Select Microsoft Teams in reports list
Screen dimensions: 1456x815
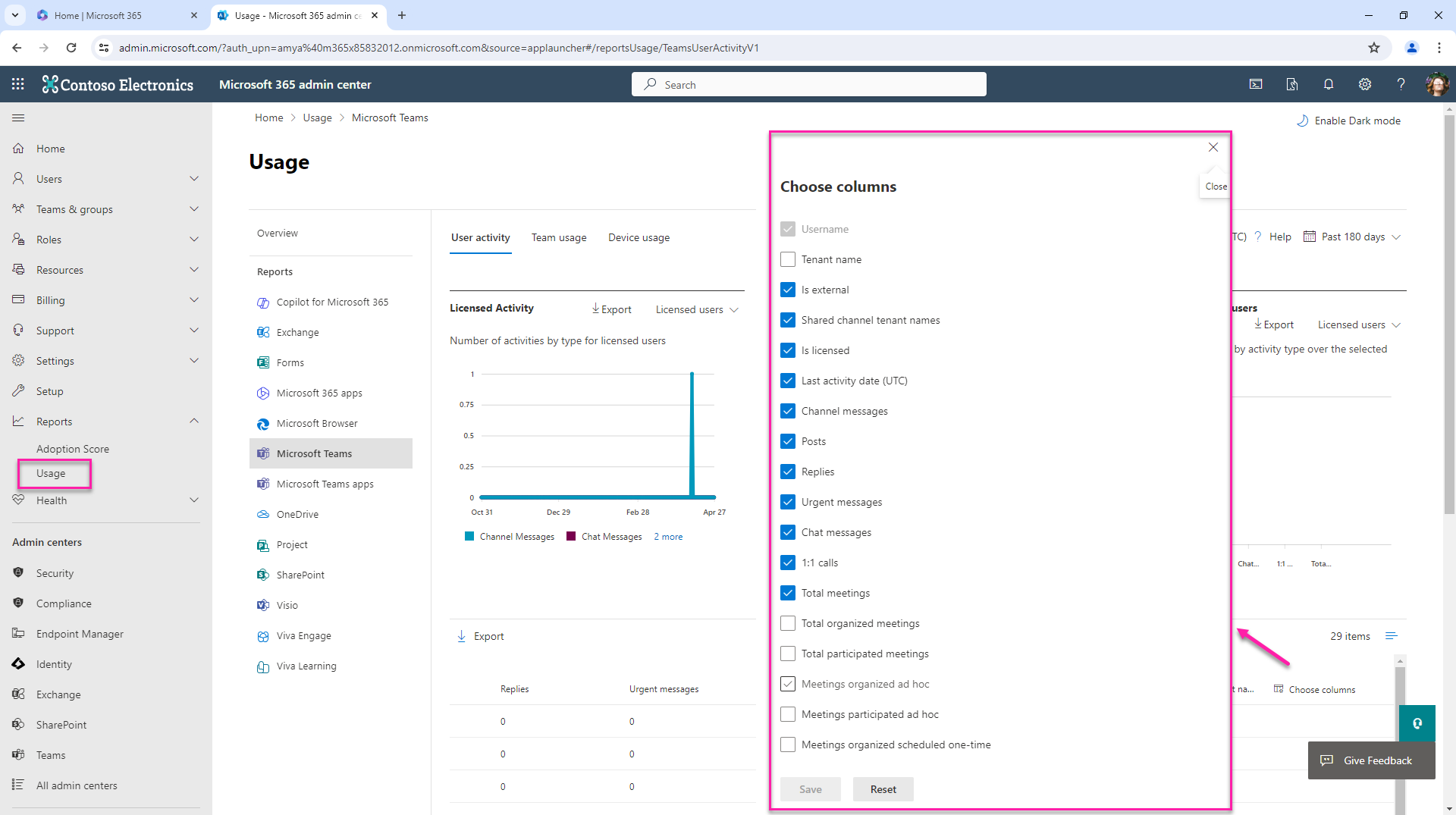tap(331, 453)
